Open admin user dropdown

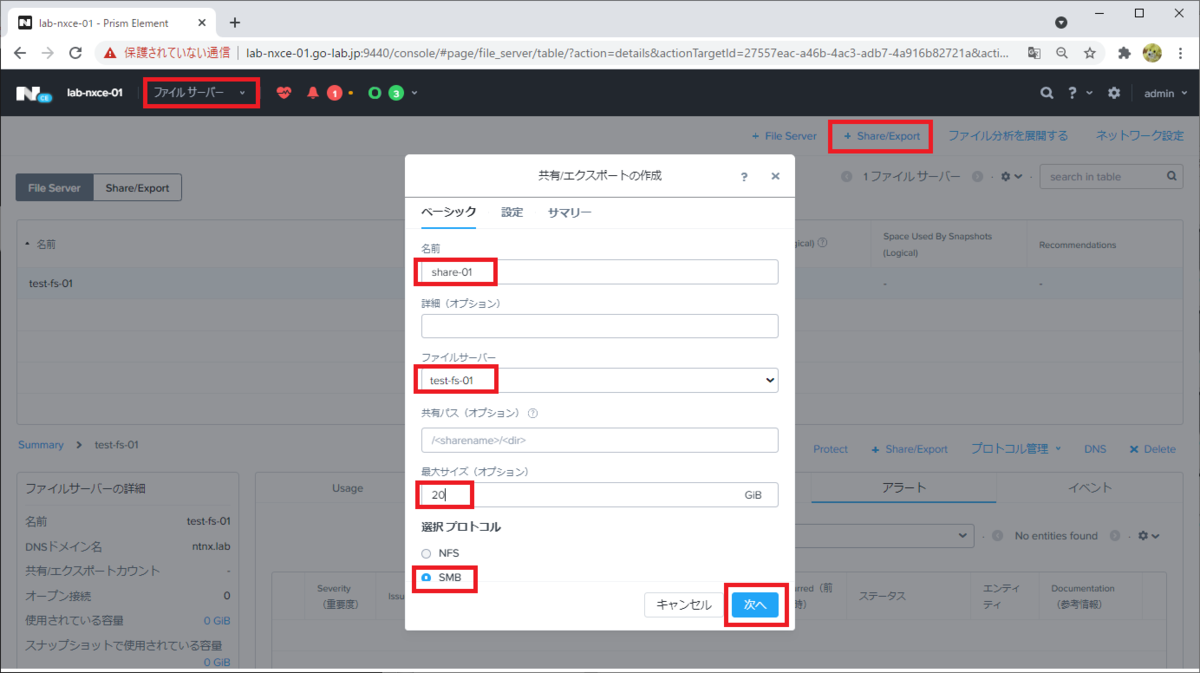1166,93
